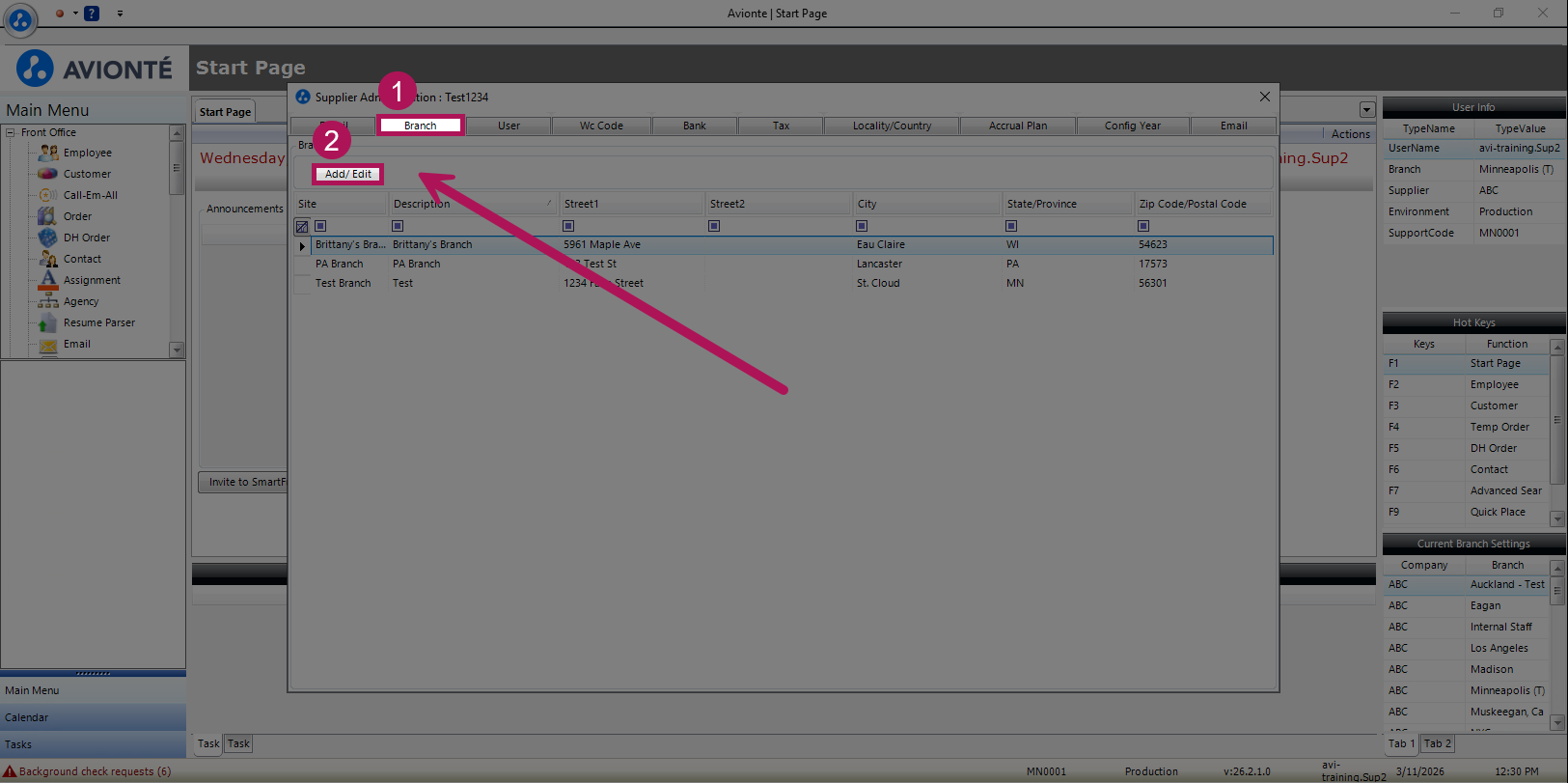1568x783 pixels.
Task: Launch the Resume Parser item
Action: click(99, 322)
